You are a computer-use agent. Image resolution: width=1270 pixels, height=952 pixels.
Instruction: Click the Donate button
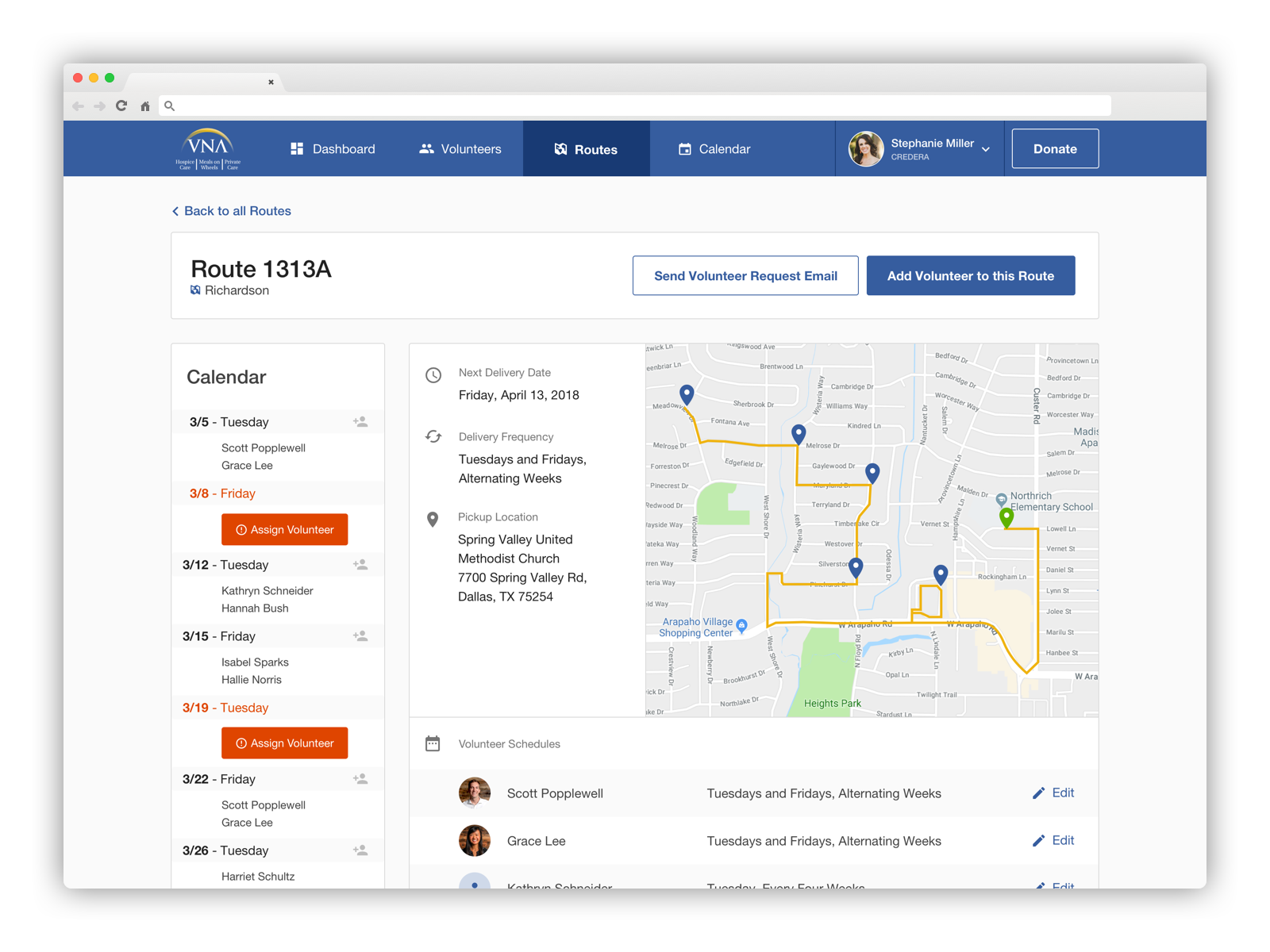click(1055, 149)
